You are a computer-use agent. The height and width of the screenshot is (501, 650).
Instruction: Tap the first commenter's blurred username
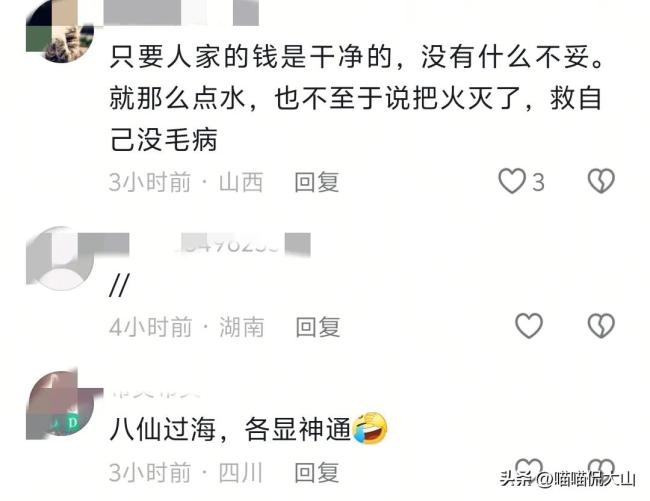tap(181, 12)
